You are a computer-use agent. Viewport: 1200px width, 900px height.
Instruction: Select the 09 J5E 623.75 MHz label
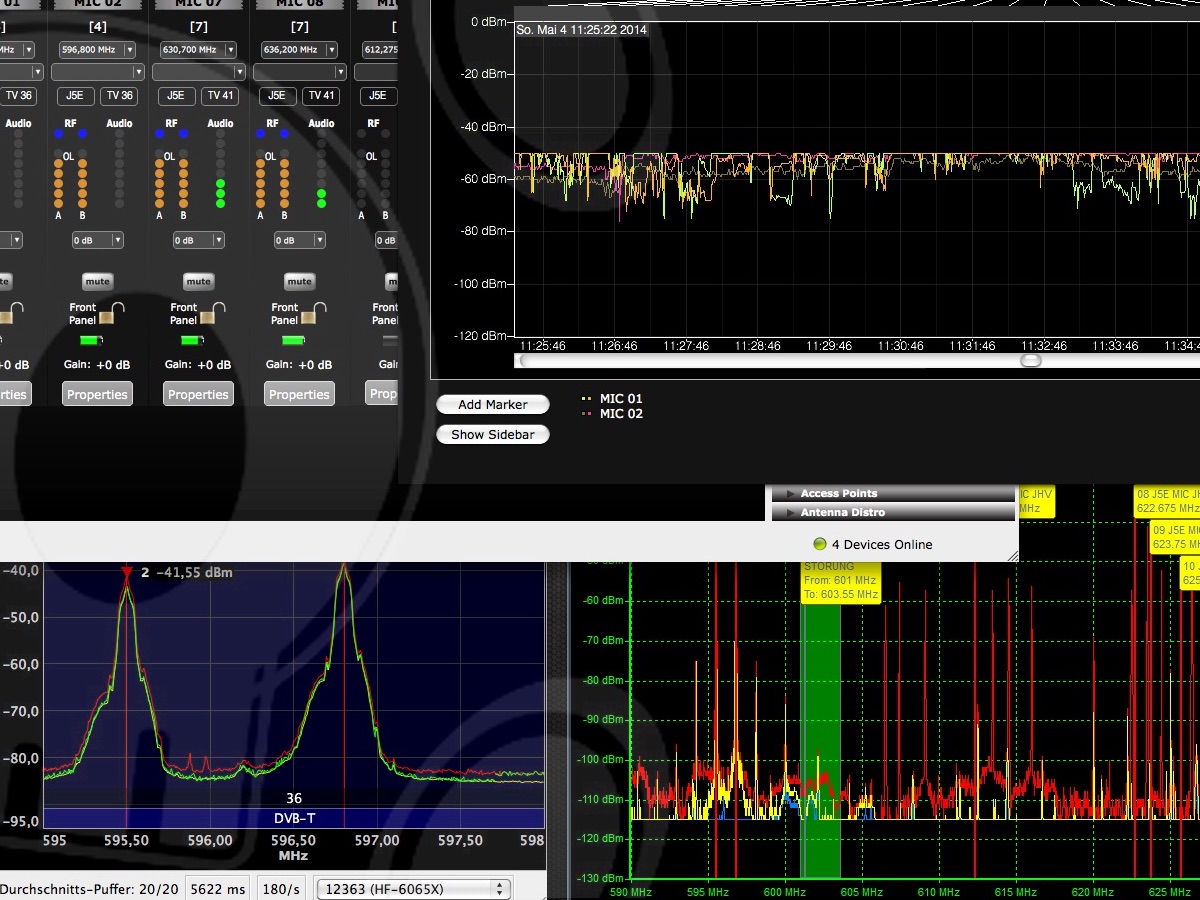pos(1175,538)
